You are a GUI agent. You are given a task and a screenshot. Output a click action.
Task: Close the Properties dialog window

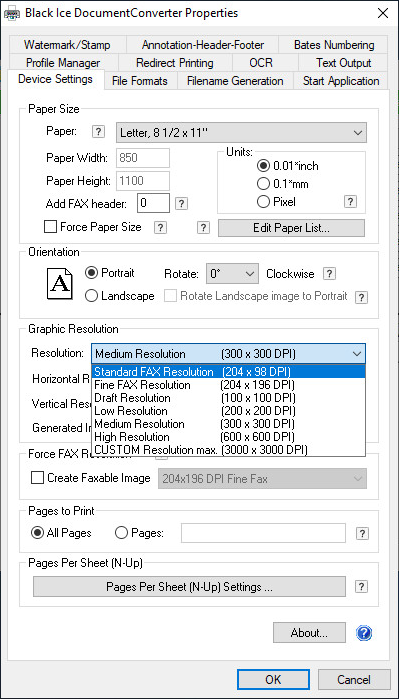383,13
